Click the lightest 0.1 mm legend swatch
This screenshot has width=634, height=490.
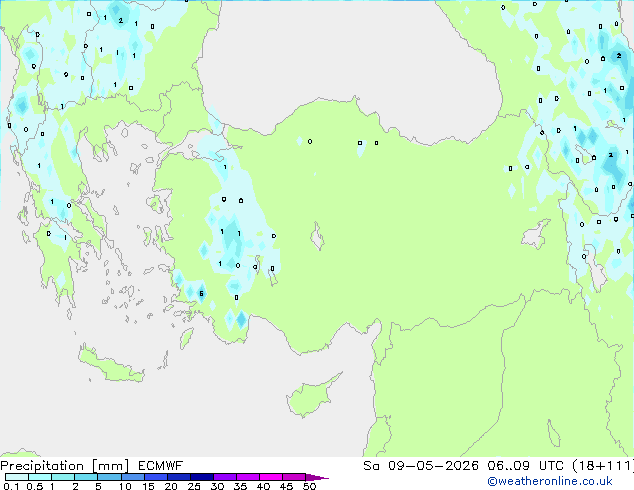[x=17, y=477]
